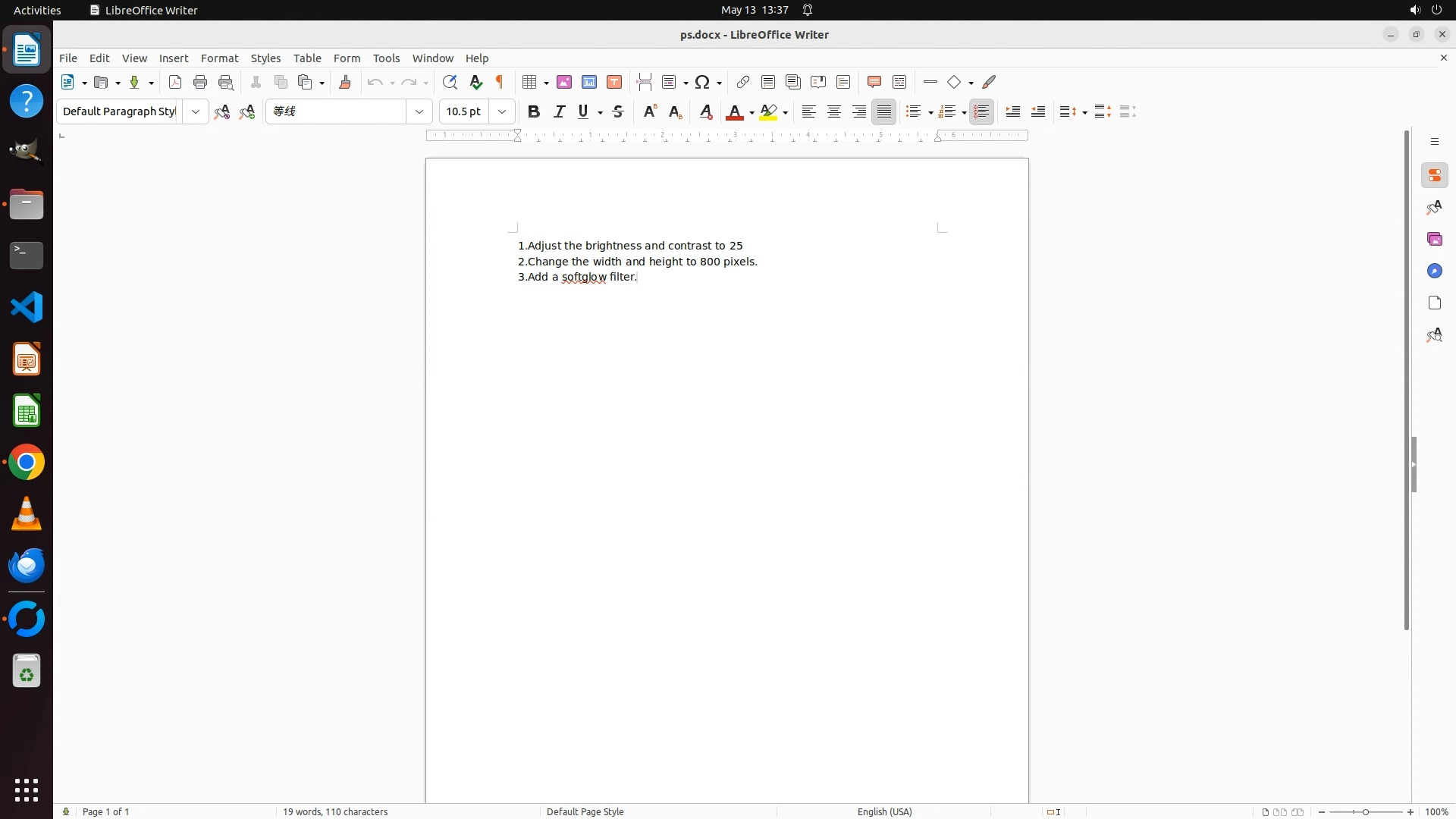This screenshot has height=819, width=1456.
Task: Open the sidebar Gallery icon
Action: coord(1434,239)
